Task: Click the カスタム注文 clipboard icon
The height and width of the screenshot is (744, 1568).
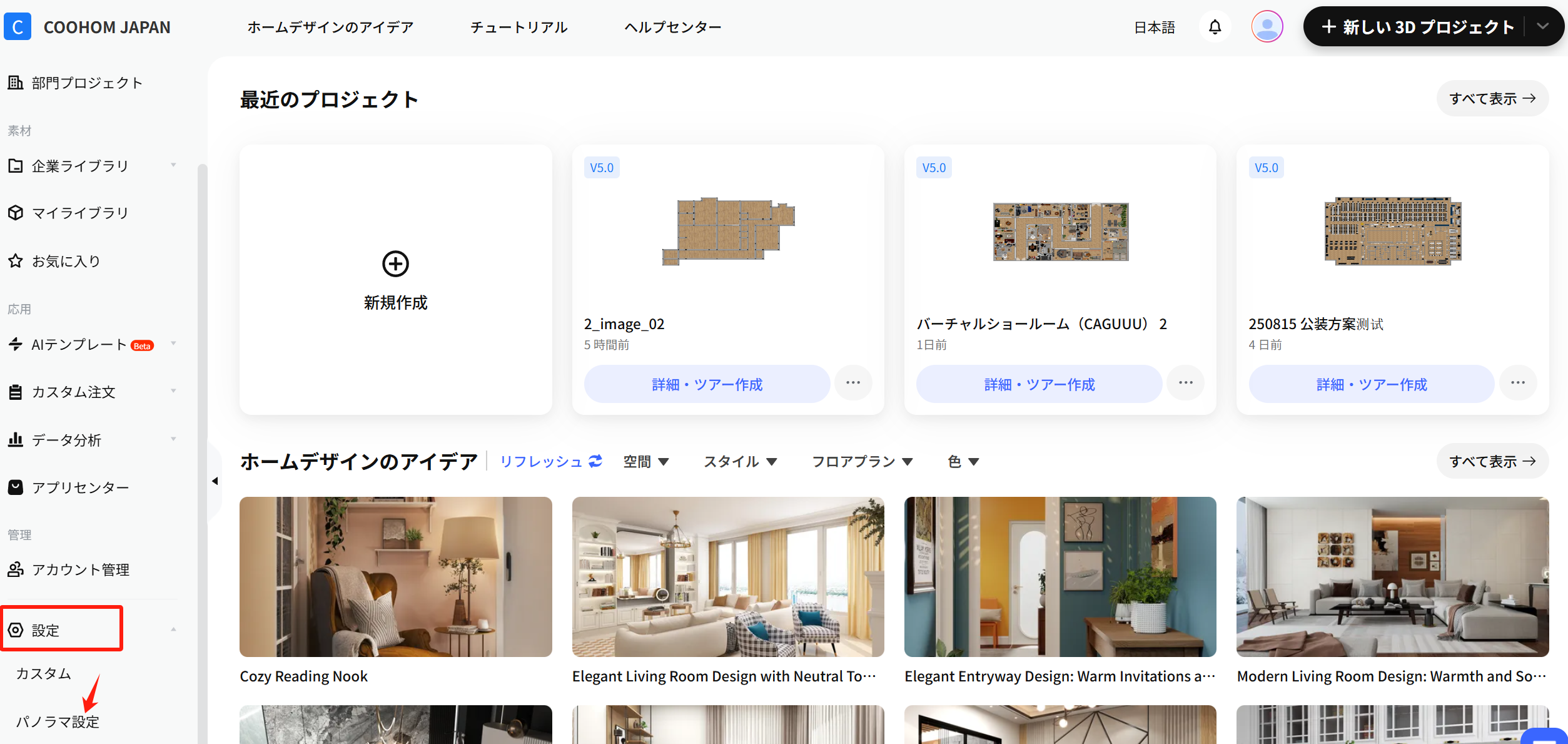Action: tap(16, 392)
